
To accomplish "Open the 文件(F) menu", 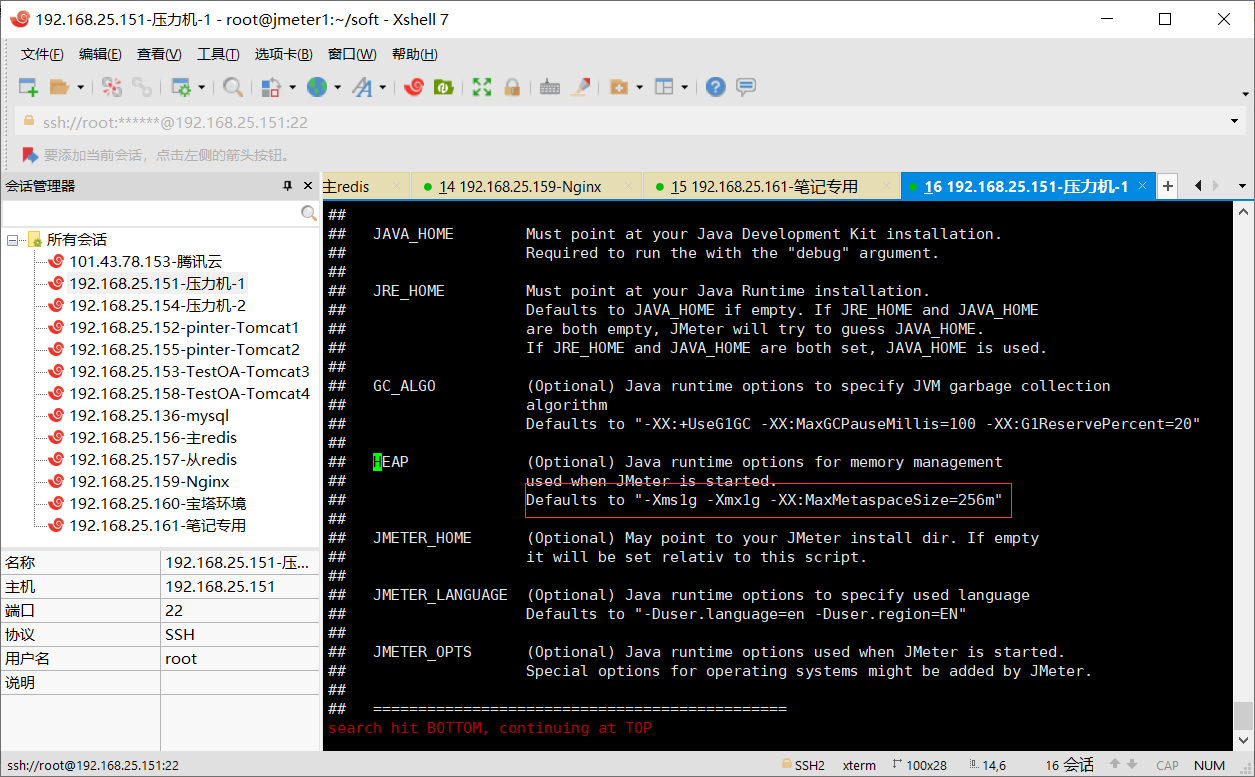I will (42, 54).
